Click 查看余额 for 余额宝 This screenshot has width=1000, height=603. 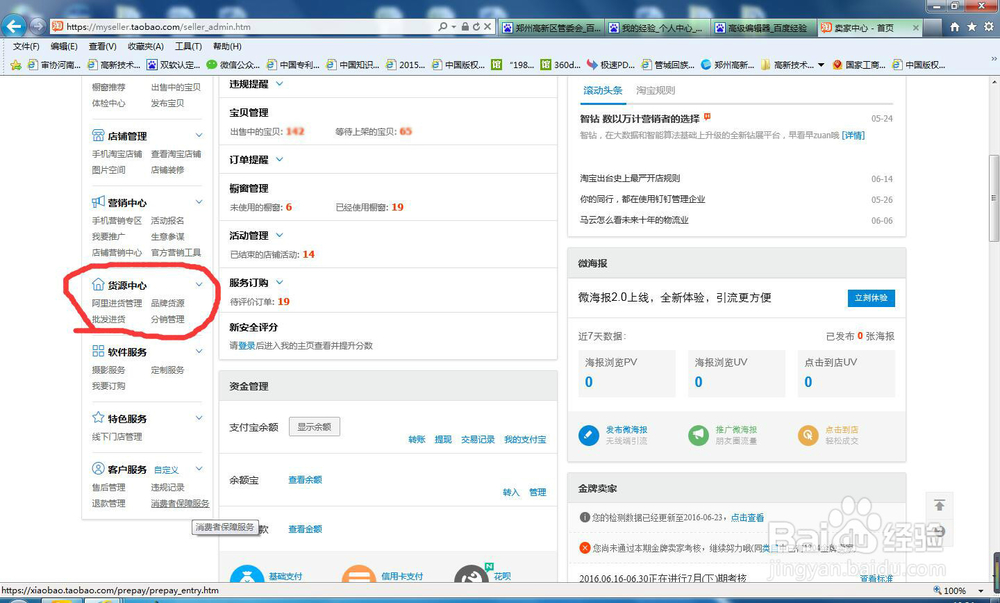point(305,480)
